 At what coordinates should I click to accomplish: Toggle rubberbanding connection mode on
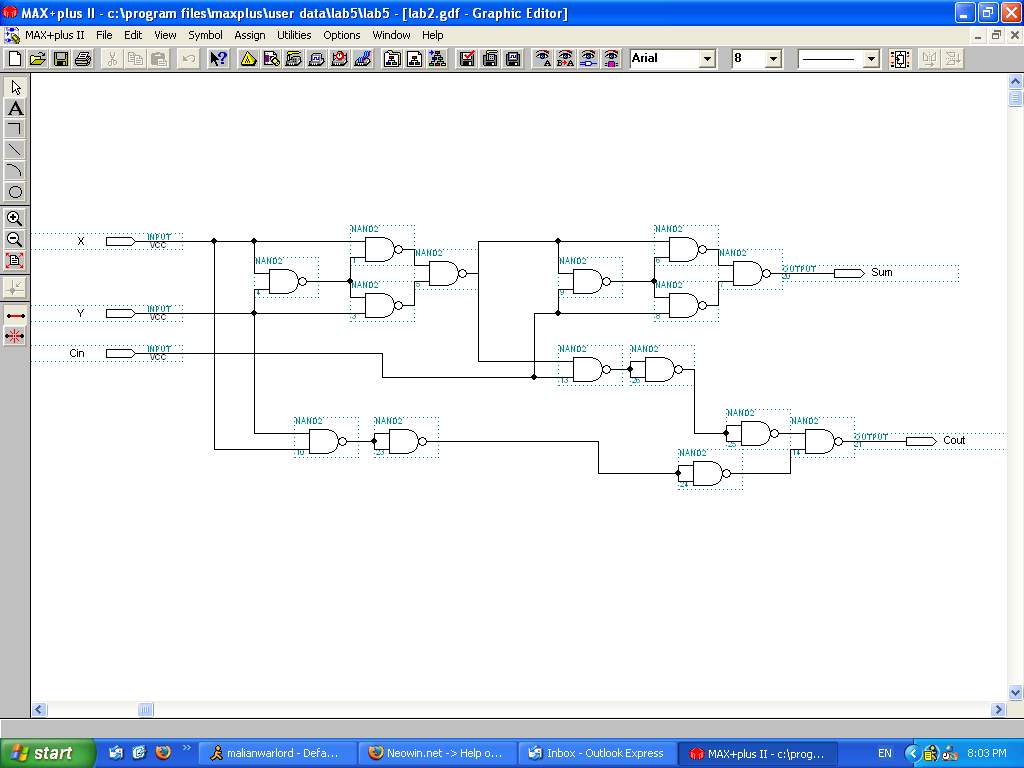[x=15, y=315]
